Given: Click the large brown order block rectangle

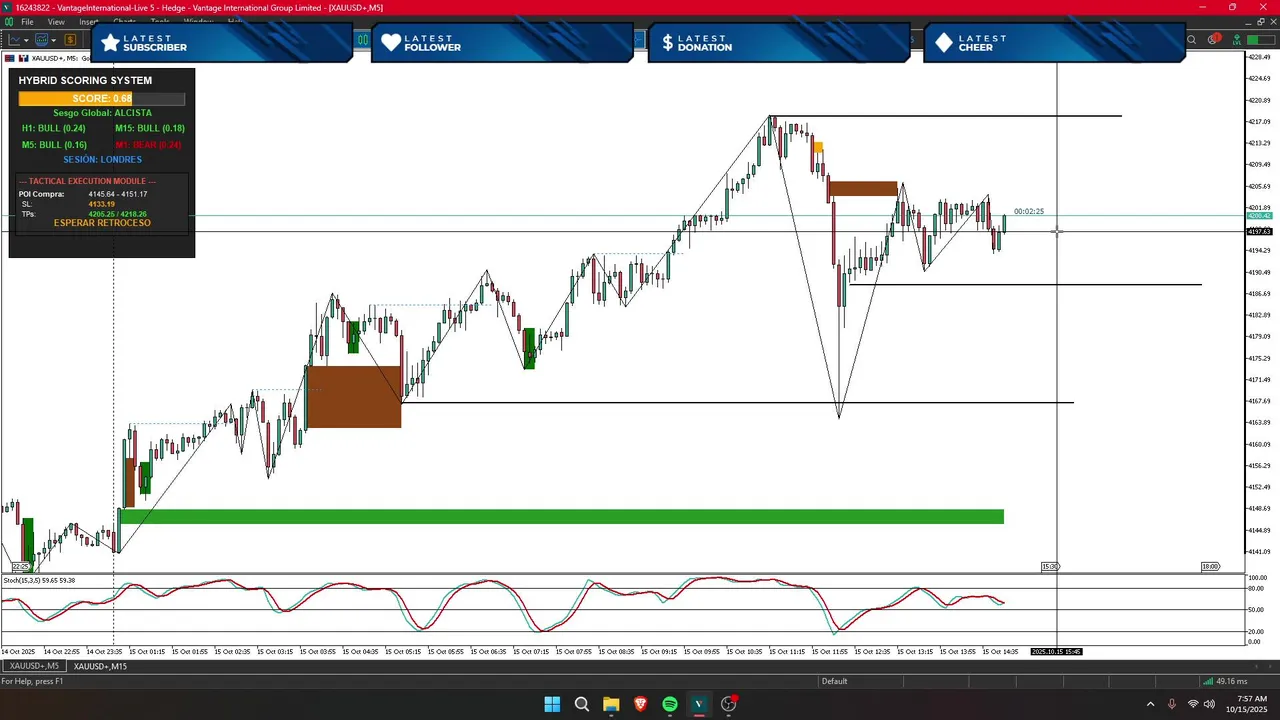Looking at the screenshot, I should click(354, 397).
